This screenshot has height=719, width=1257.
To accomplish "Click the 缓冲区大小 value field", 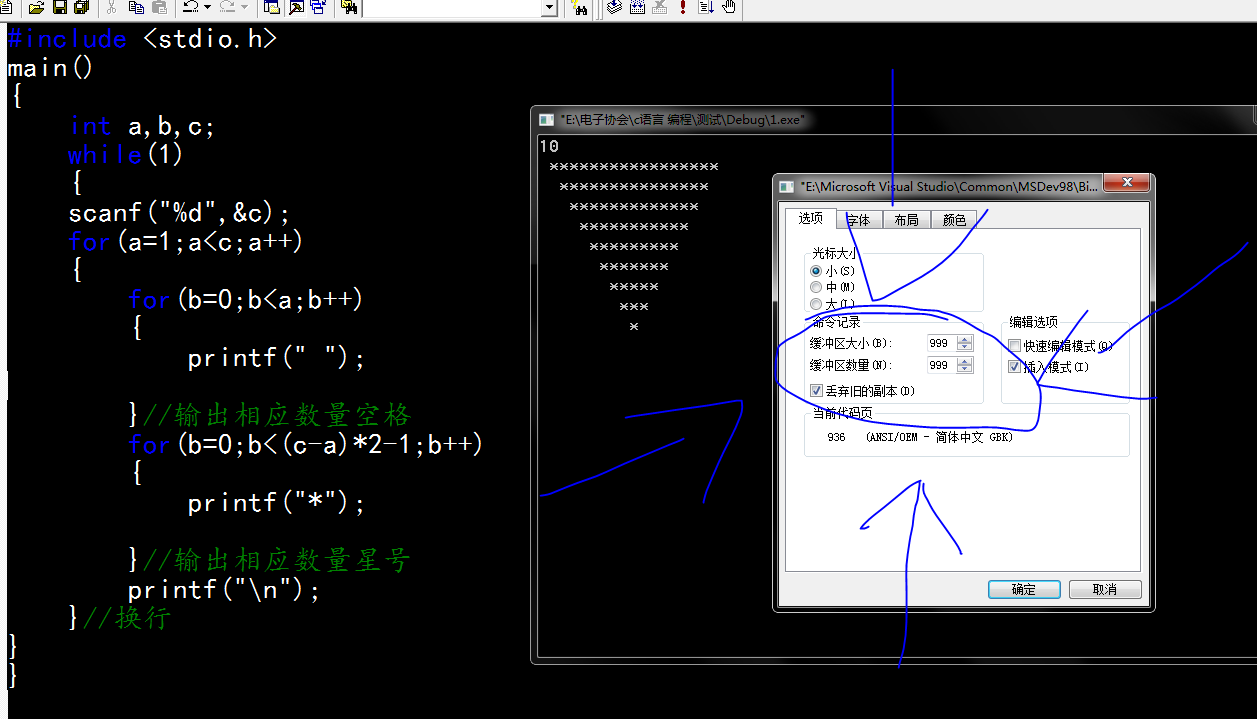I will [941, 343].
